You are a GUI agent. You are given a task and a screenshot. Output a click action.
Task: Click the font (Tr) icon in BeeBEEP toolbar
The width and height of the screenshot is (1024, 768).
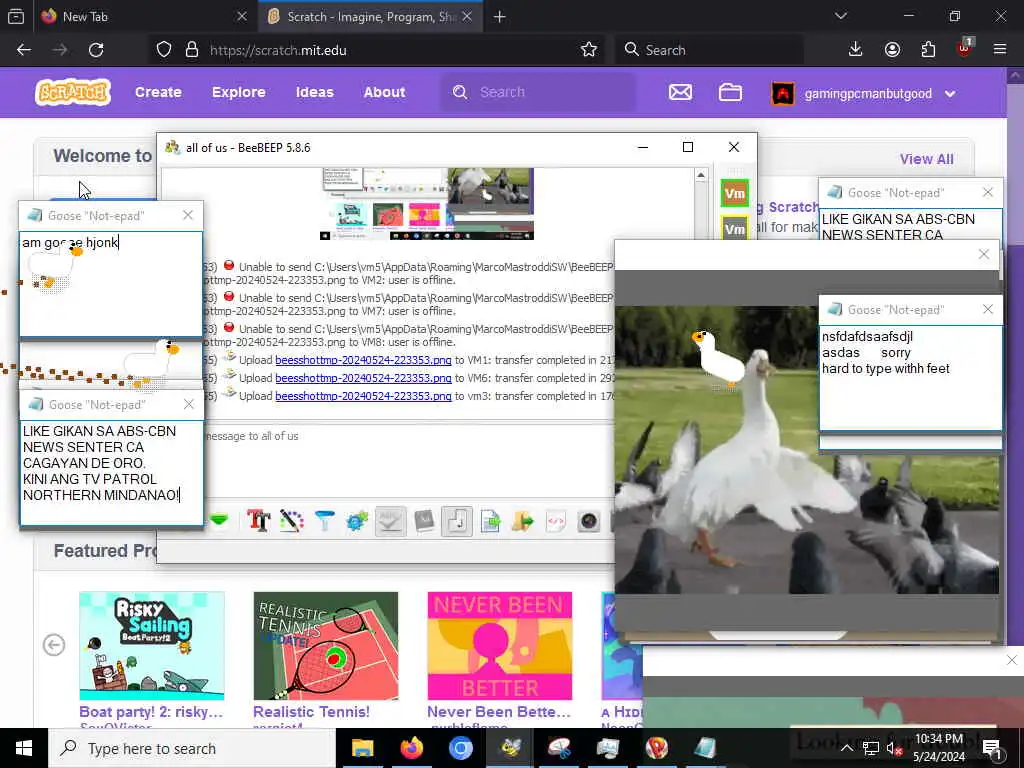tap(259, 521)
